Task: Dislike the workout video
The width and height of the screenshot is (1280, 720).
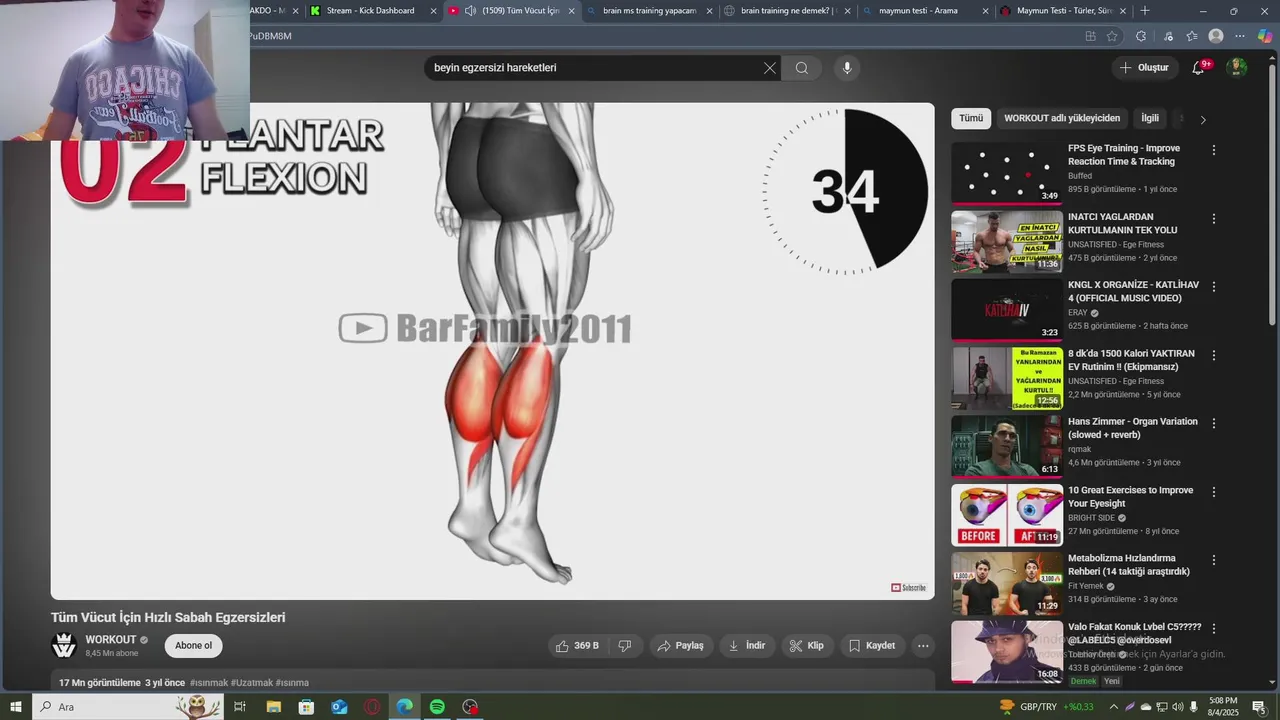Action: (624, 646)
